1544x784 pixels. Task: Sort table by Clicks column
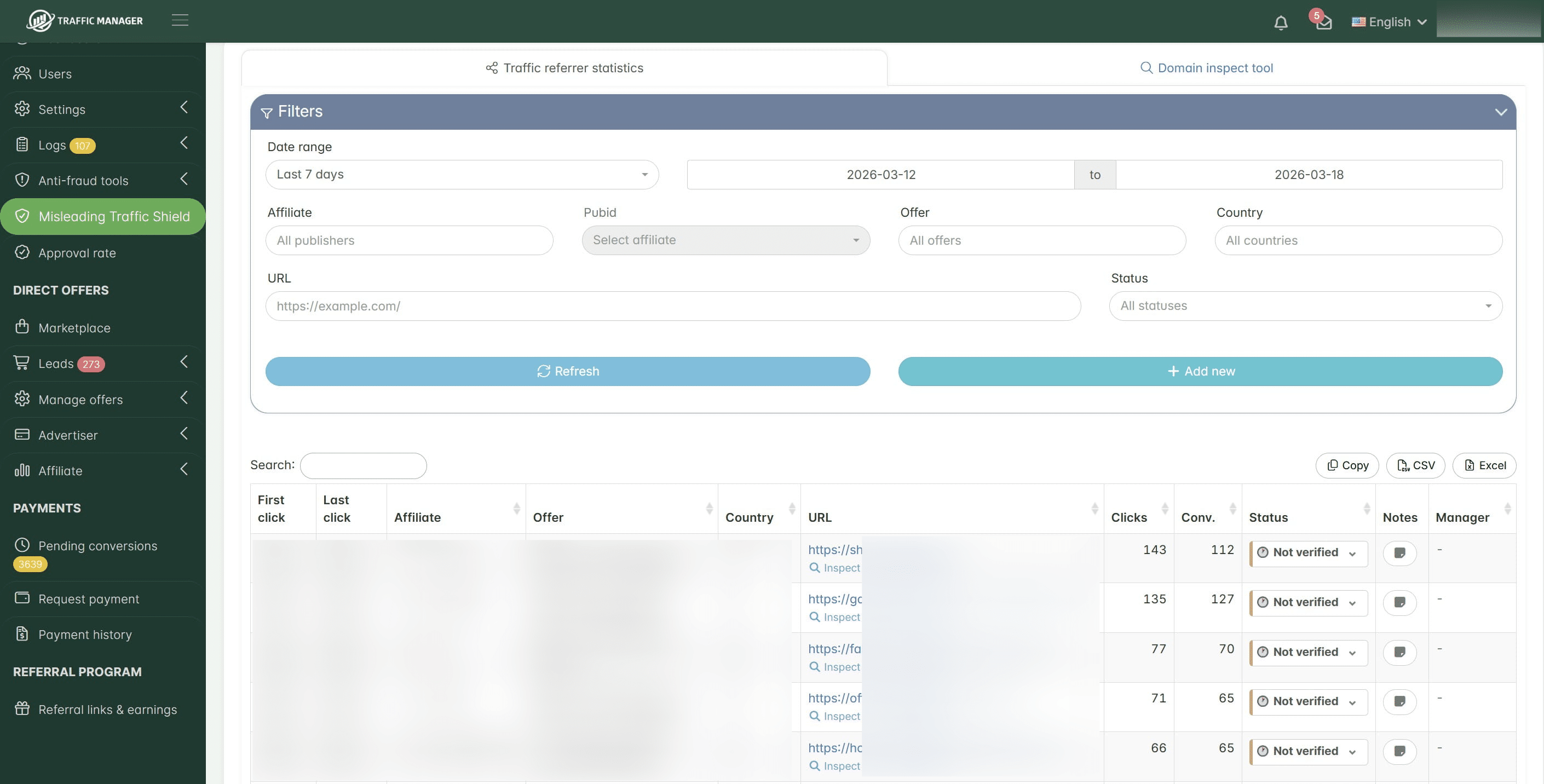coord(1138,509)
